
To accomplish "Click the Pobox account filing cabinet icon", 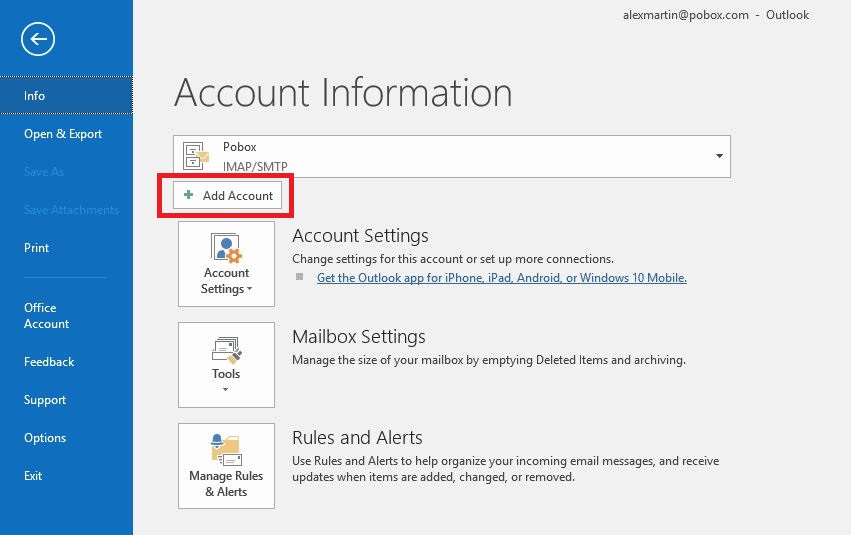I will (x=196, y=156).
